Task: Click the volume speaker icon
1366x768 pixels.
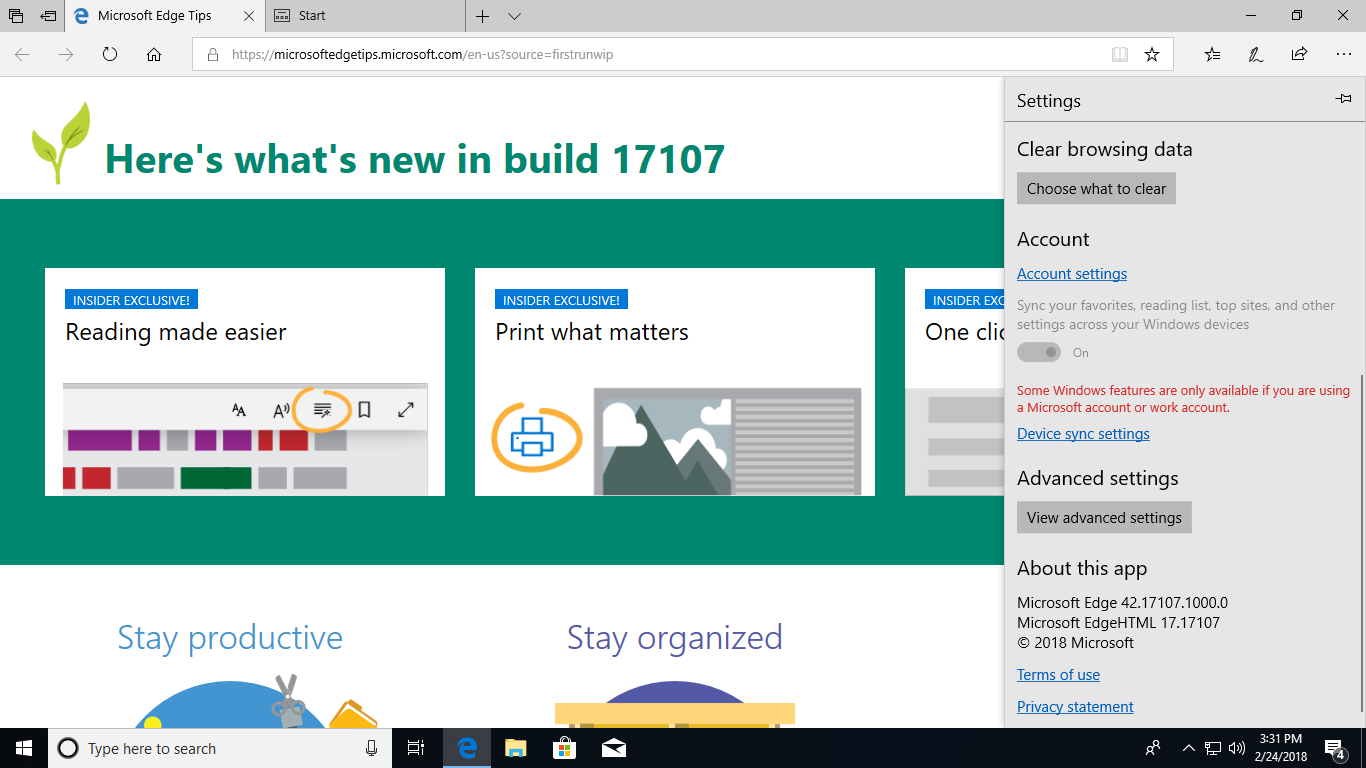Action: pyautogui.click(x=1237, y=748)
